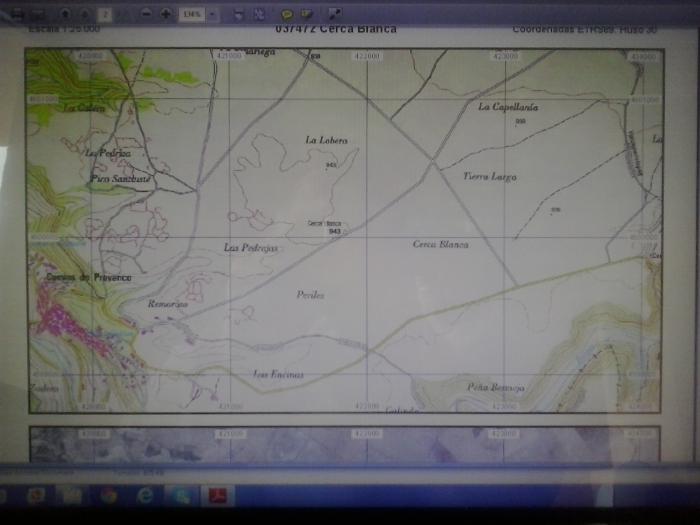Click the 'Pico Santbuste' map label

pyautogui.click(x=121, y=179)
